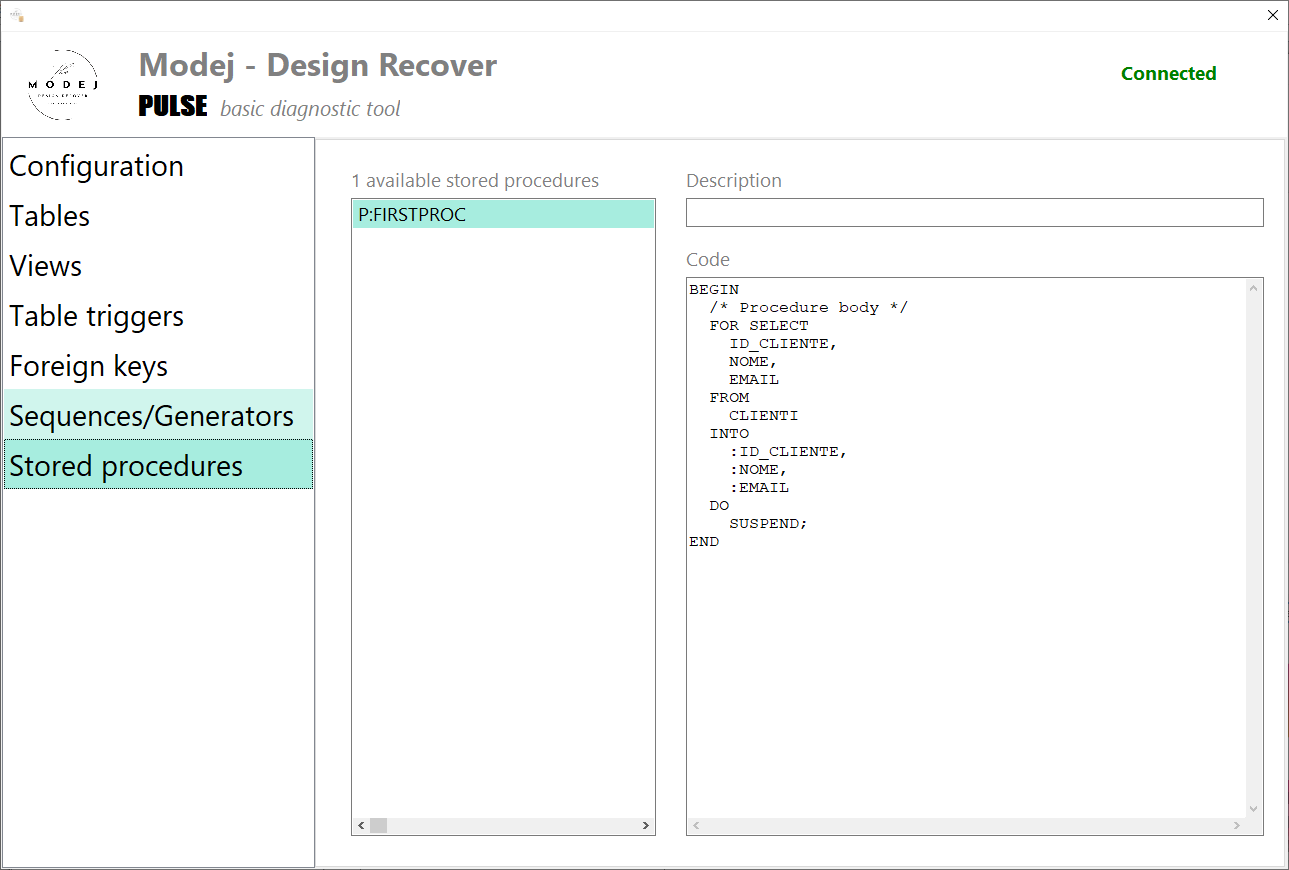The image size is (1289, 870).
Task: Click the CLIENTI table name in code
Action: coord(764,416)
